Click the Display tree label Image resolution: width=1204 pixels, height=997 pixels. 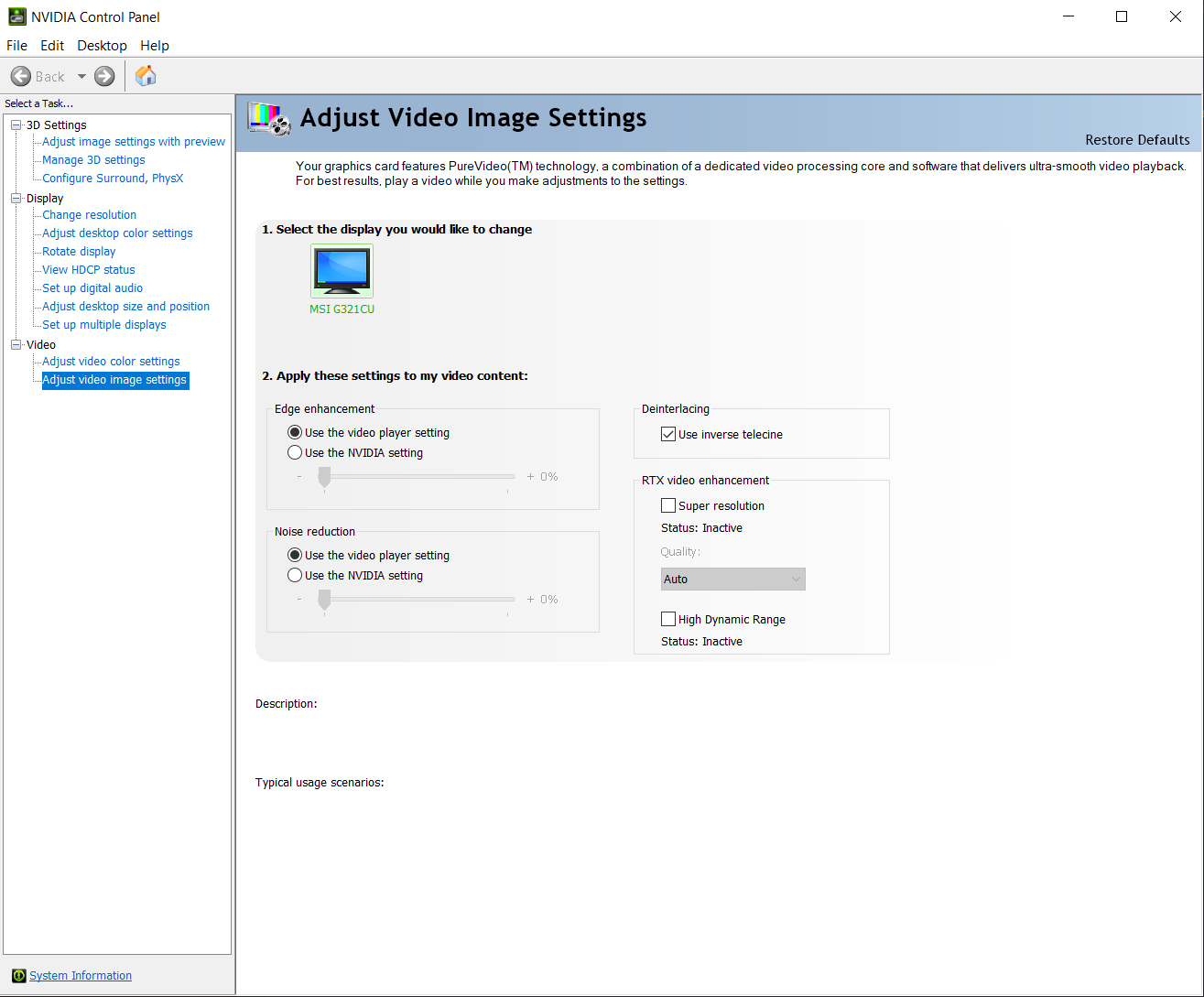click(x=45, y=199)
